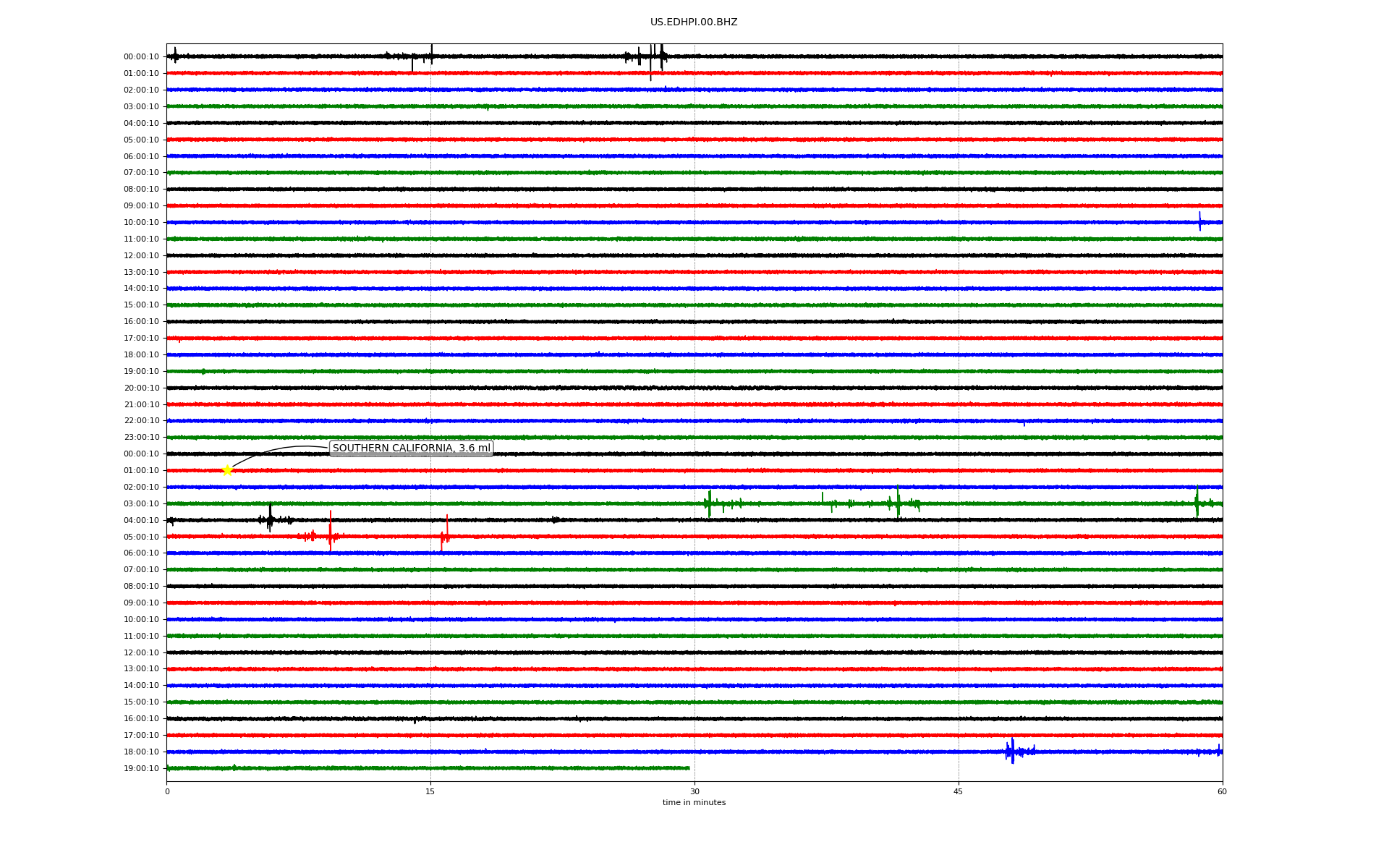The height and width of the screenshot is (868, 1389).
Task: Click the 15 tick label on the x-axis
Action: 430,791
